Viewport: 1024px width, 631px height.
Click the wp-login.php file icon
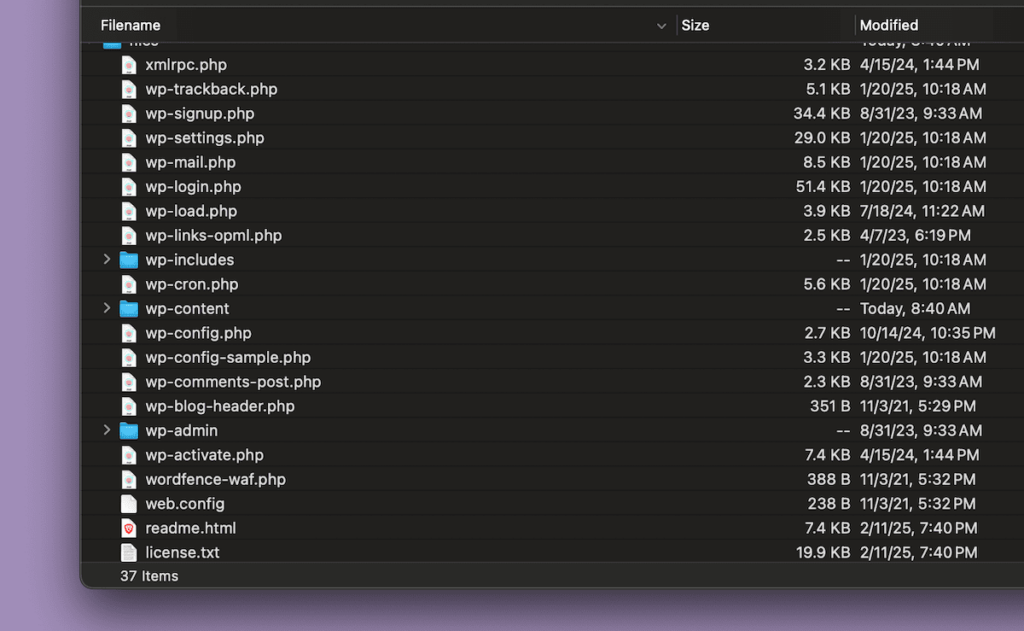pyautogui.click(x=128, y=187)
